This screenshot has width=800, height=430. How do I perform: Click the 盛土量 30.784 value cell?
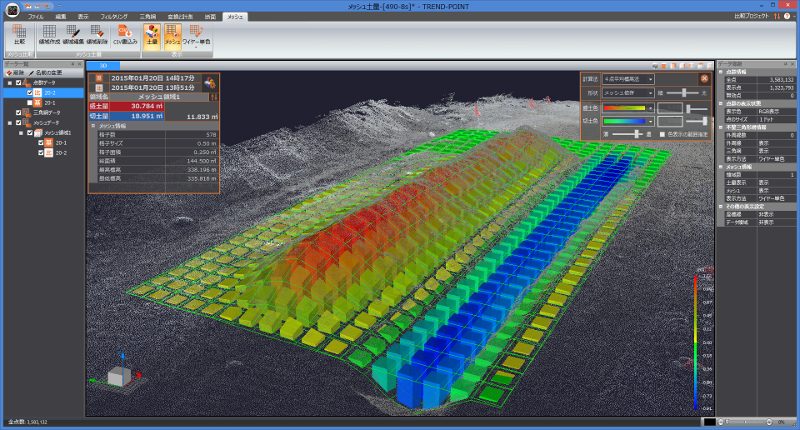tap(136, 106)
